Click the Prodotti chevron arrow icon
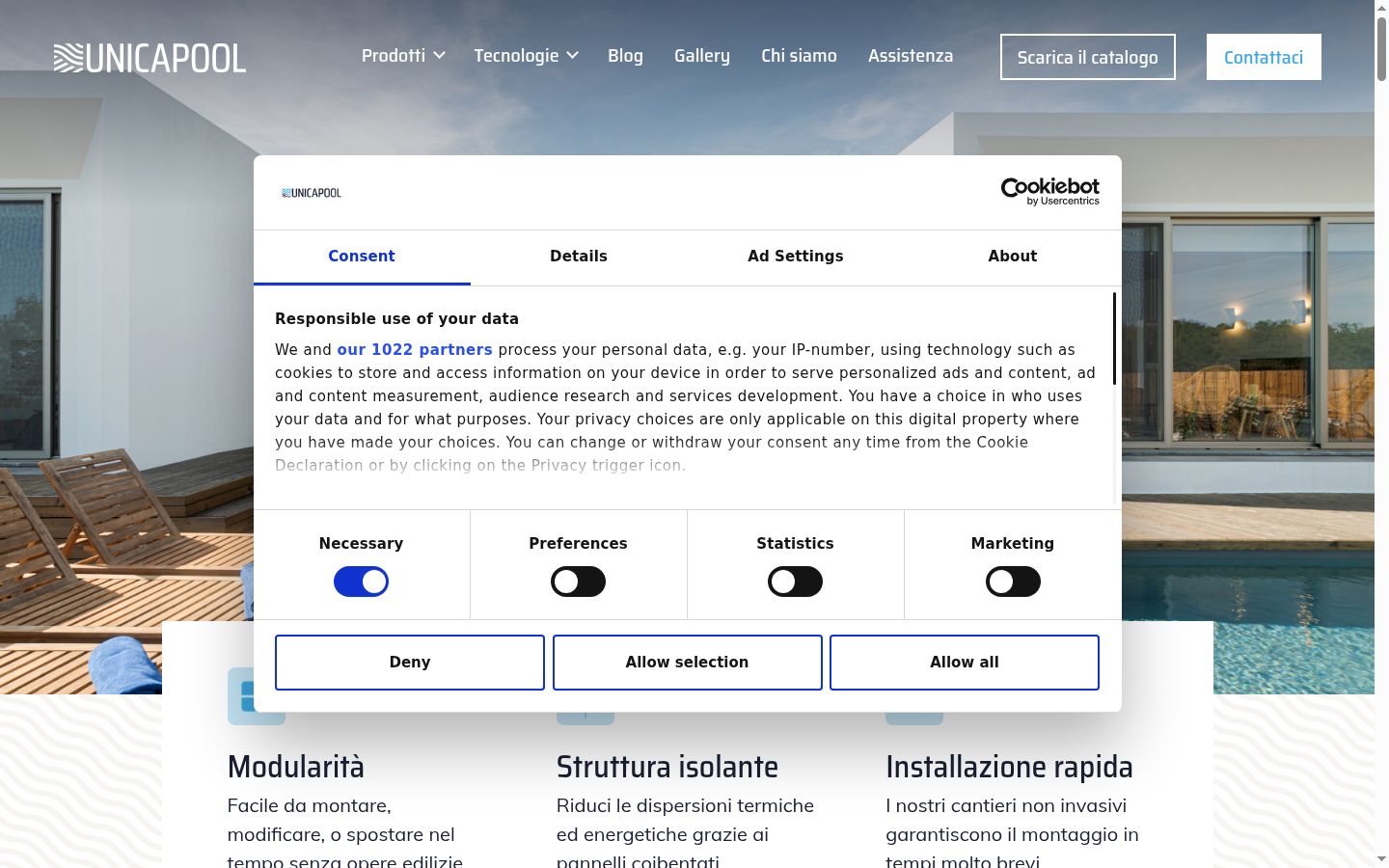1389x868 pixels. pyautogui.click(x=439, y=56)
